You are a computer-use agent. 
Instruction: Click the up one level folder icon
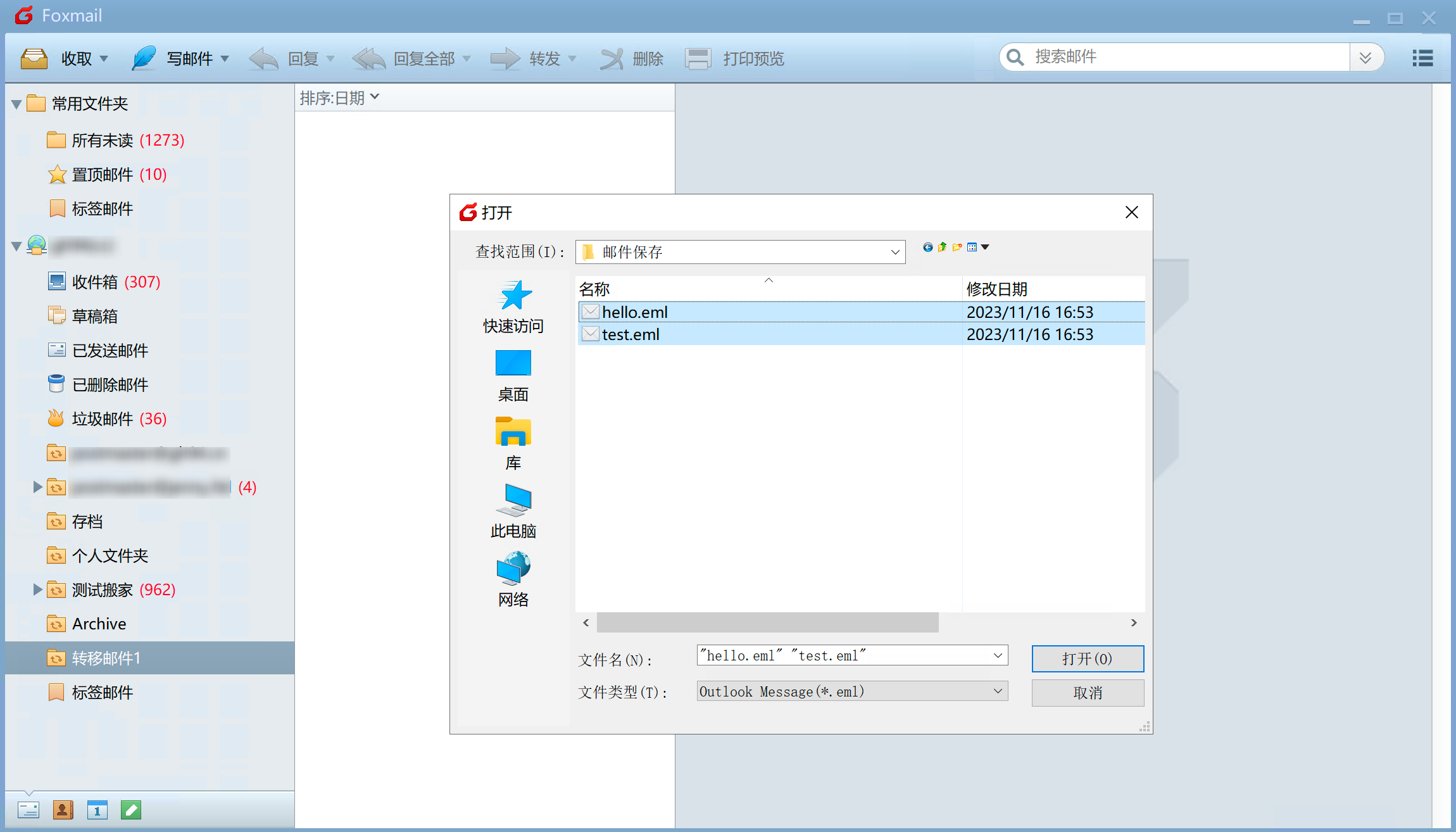(942, 248)
